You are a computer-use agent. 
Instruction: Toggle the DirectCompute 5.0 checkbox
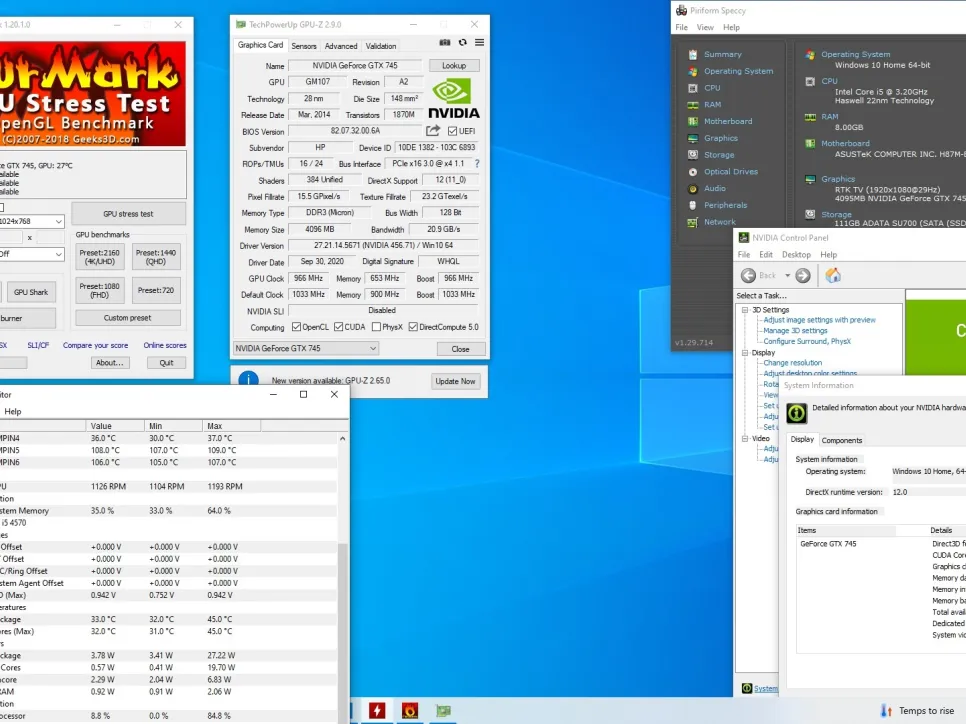[413, 327]
